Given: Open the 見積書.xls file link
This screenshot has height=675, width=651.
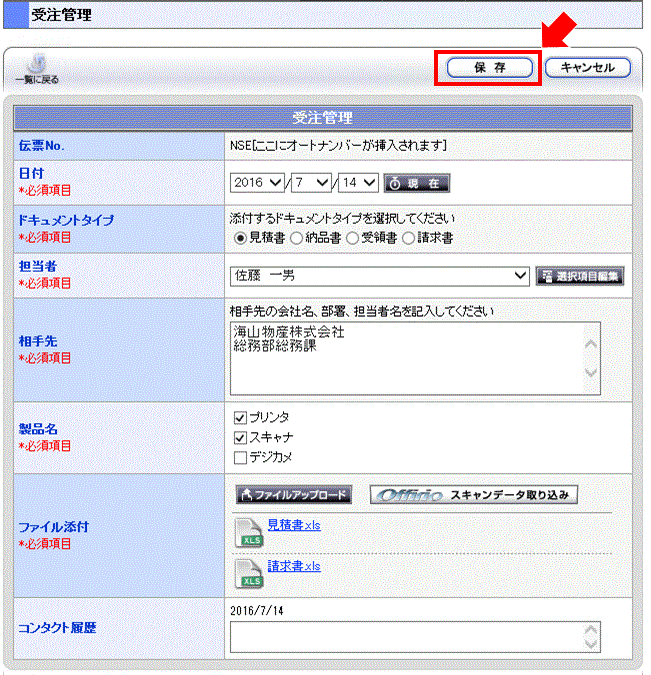Looking at the screenshot, I should (x=293, y=526).
